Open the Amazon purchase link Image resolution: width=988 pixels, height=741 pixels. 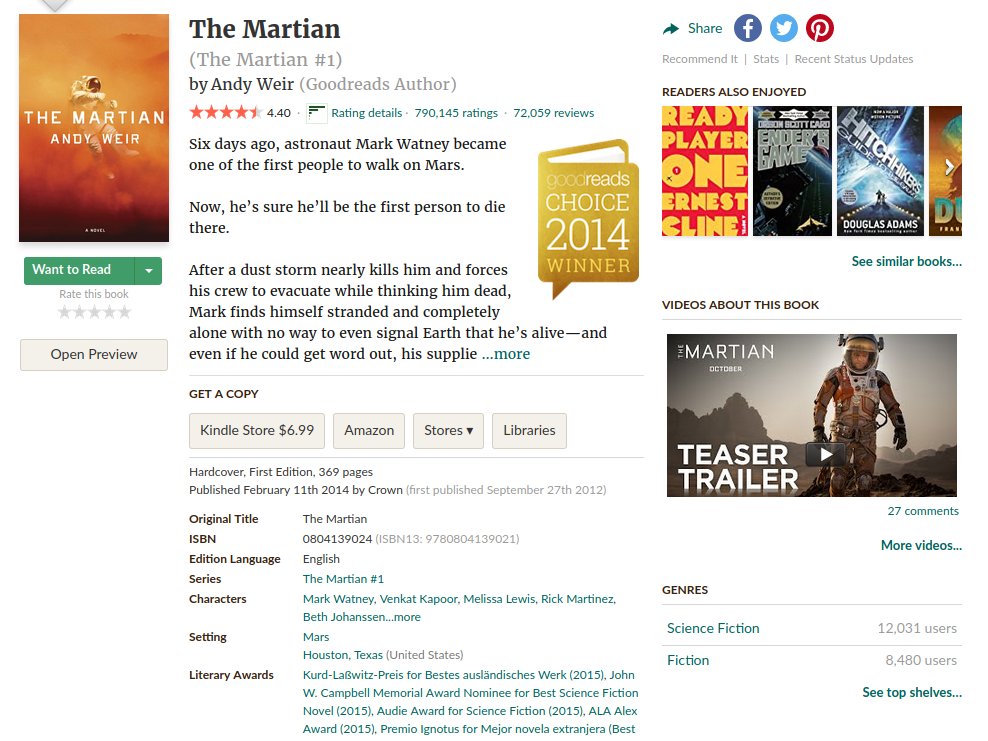tap(369, 431)
